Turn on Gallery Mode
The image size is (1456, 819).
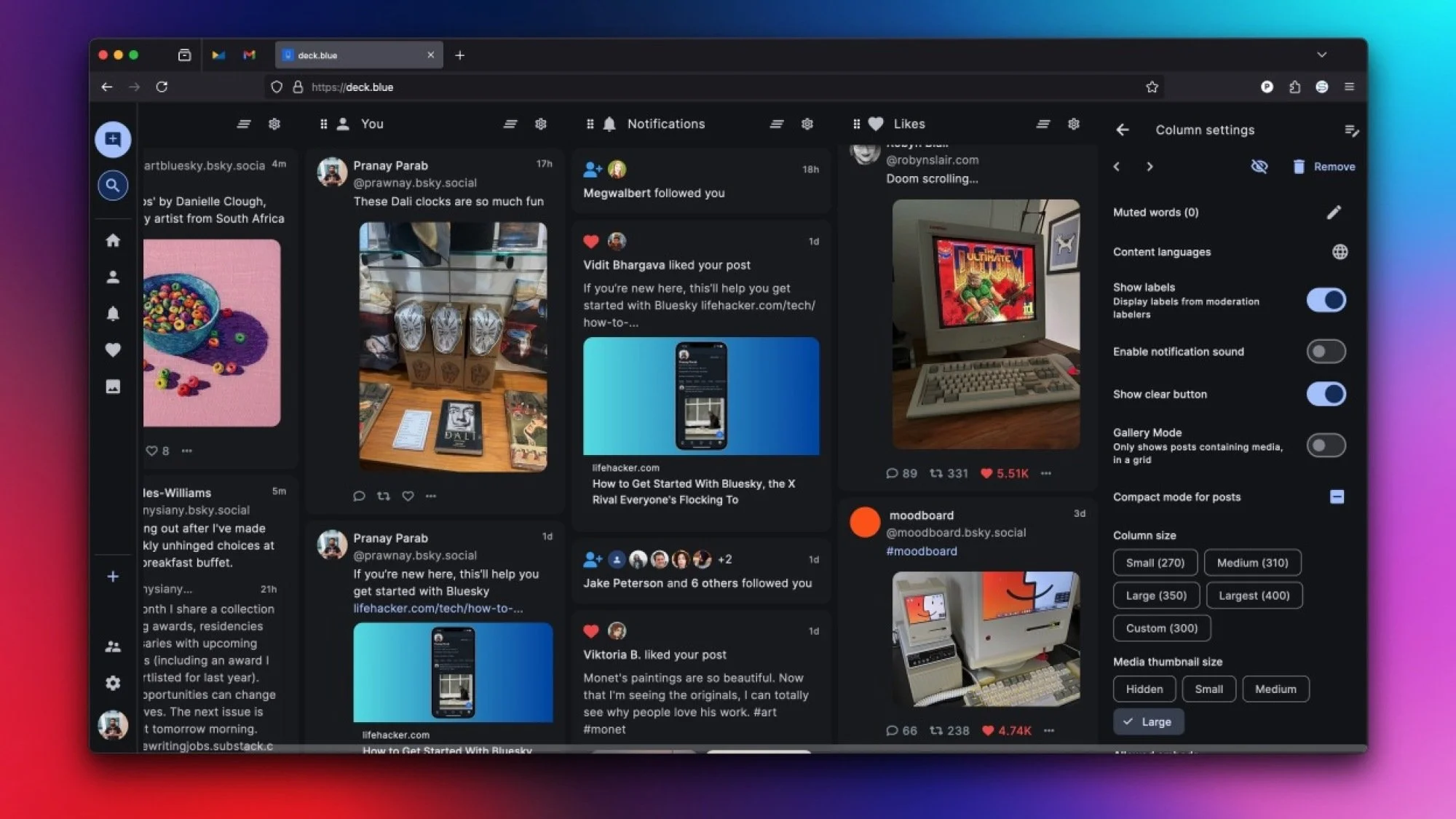click(x=1326, y=445)
